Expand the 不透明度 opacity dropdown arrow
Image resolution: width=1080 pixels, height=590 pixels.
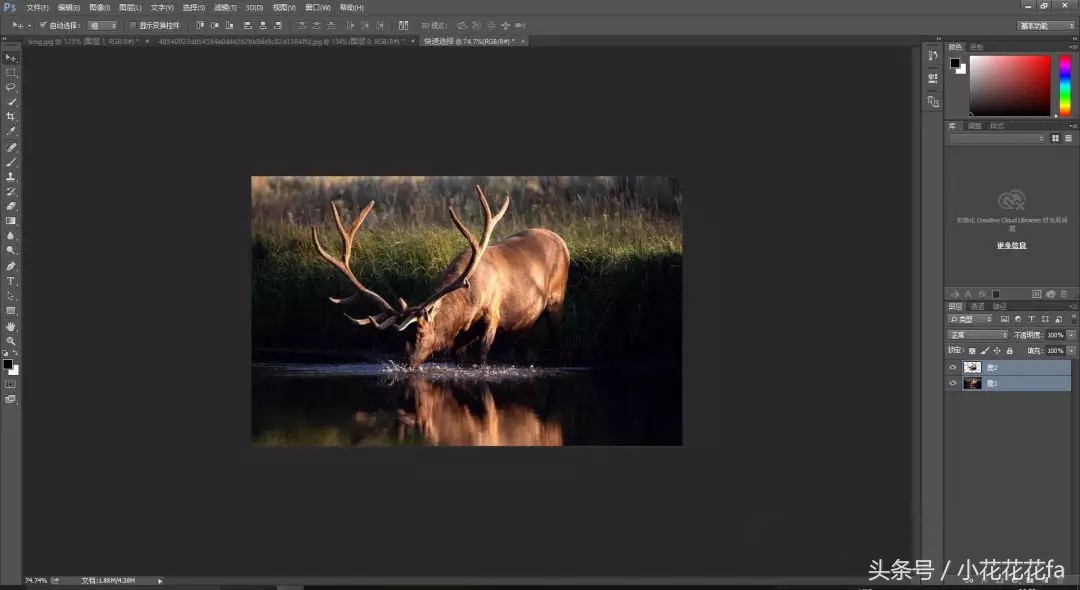(1072, 335)
